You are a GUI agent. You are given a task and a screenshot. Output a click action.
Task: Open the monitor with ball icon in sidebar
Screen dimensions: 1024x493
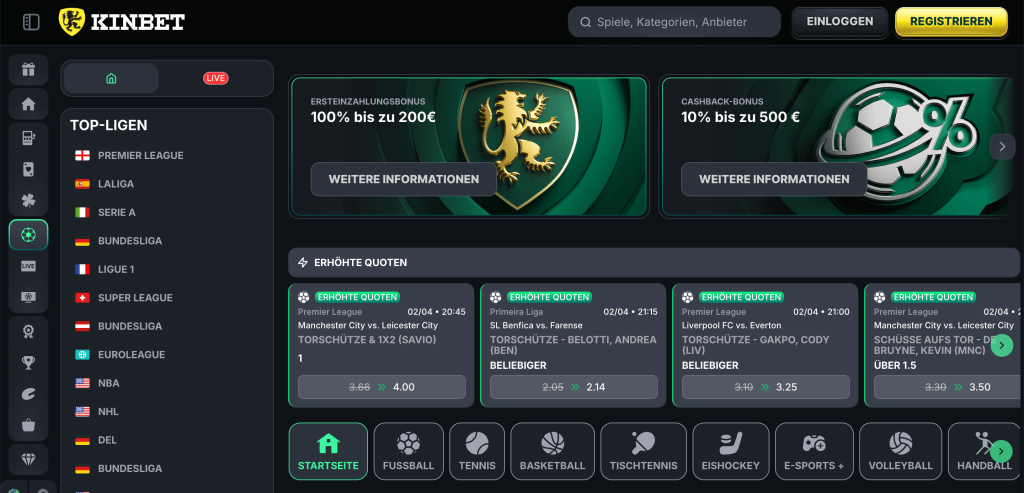click(x=28, y=297)
